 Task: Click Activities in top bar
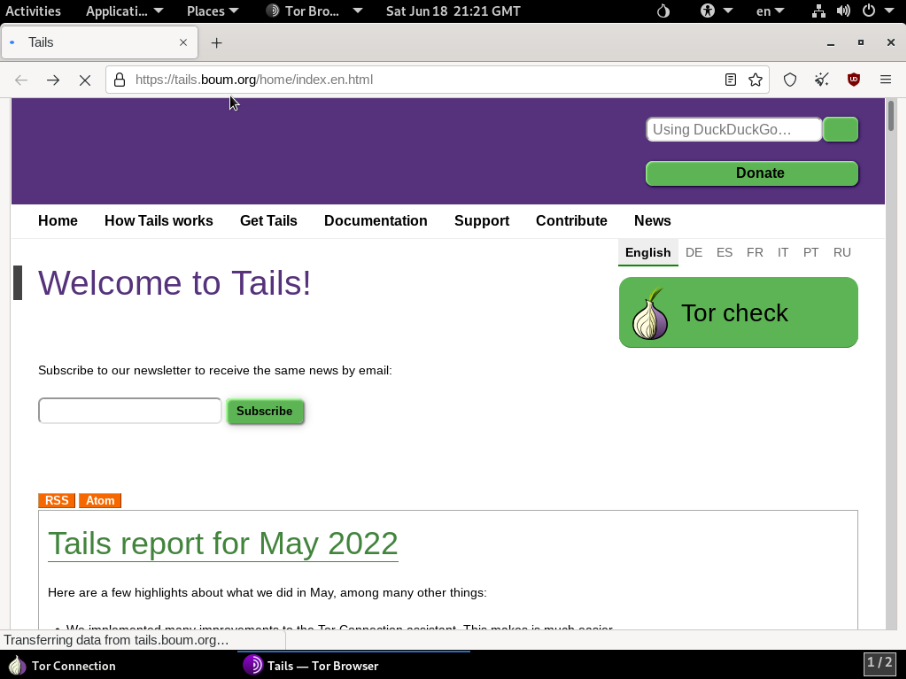[x=33, y=11]
